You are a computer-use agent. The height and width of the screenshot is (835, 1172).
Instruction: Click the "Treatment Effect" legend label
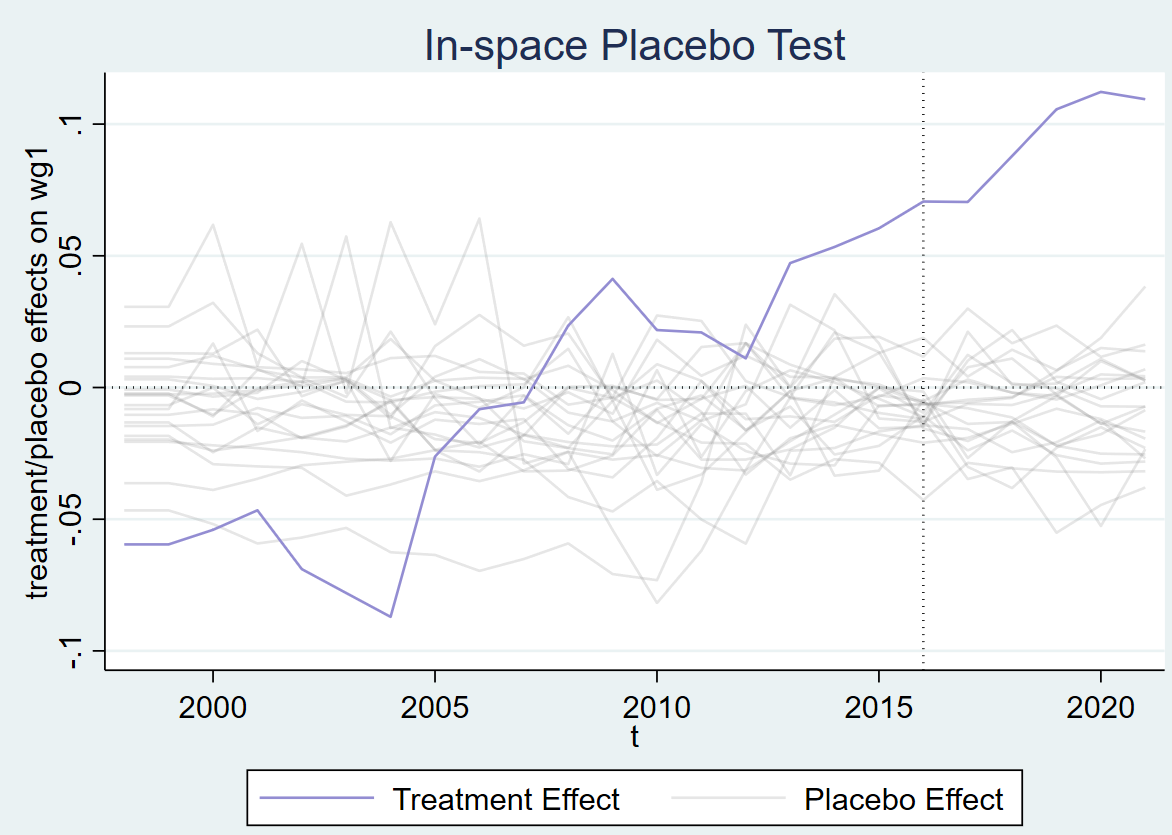506,800
